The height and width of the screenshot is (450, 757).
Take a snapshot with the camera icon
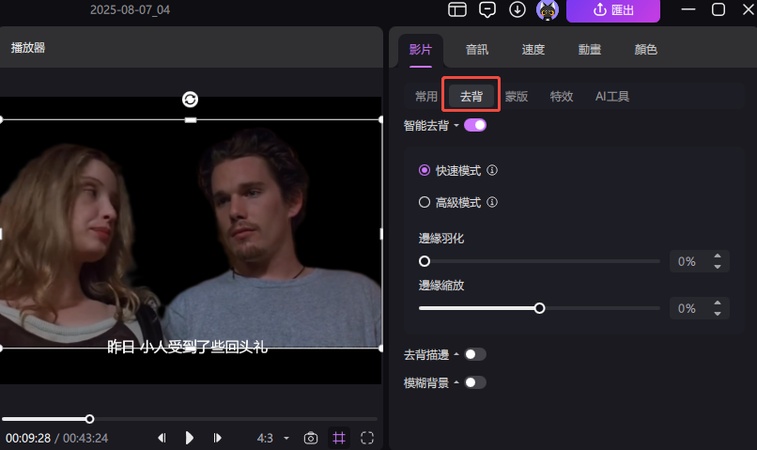310,438
